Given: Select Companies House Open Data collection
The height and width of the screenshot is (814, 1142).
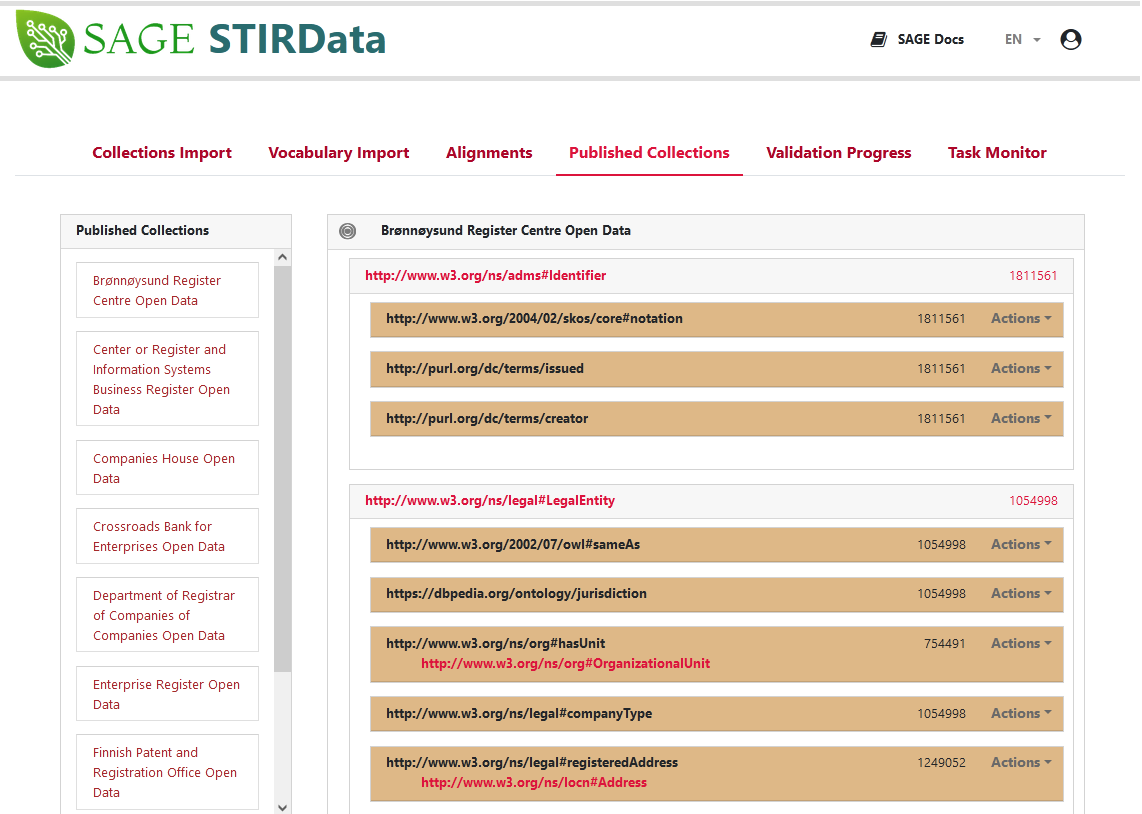Looking at the screenshot, I should pos(168,468).
